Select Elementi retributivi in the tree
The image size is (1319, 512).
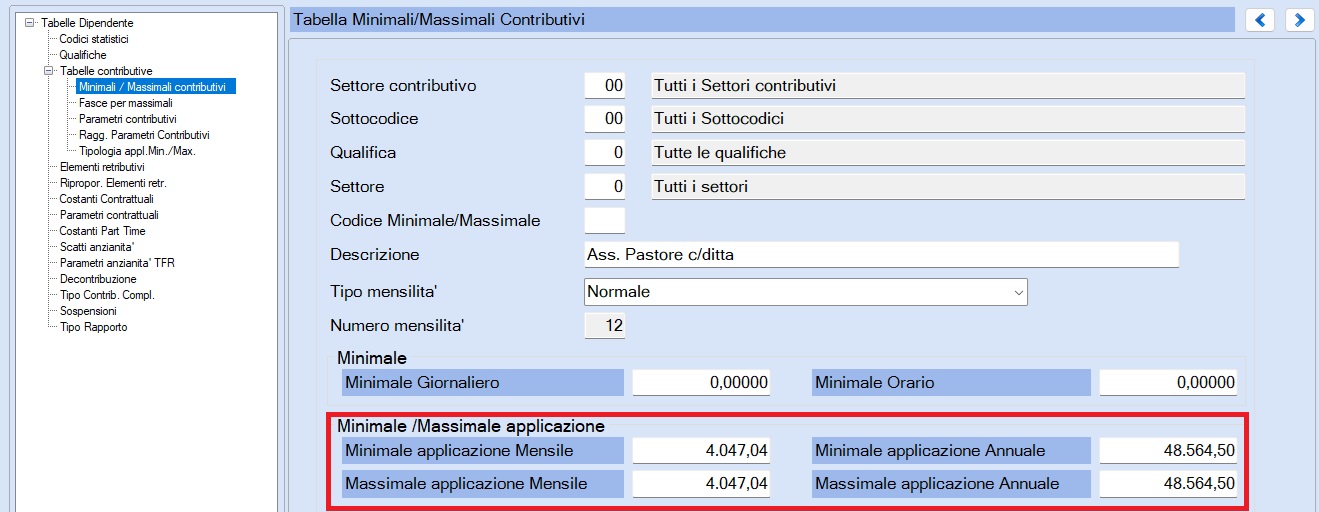pos(102,167)
